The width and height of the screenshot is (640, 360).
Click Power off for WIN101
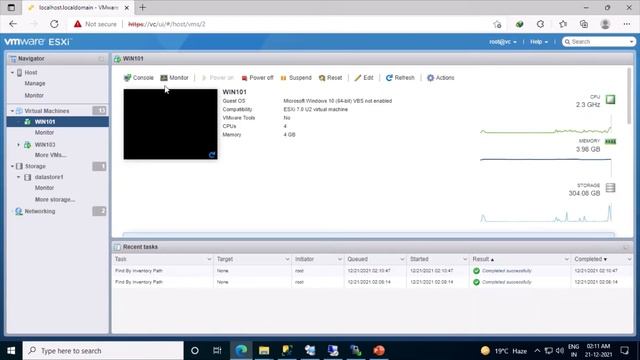tap(257, 78)
